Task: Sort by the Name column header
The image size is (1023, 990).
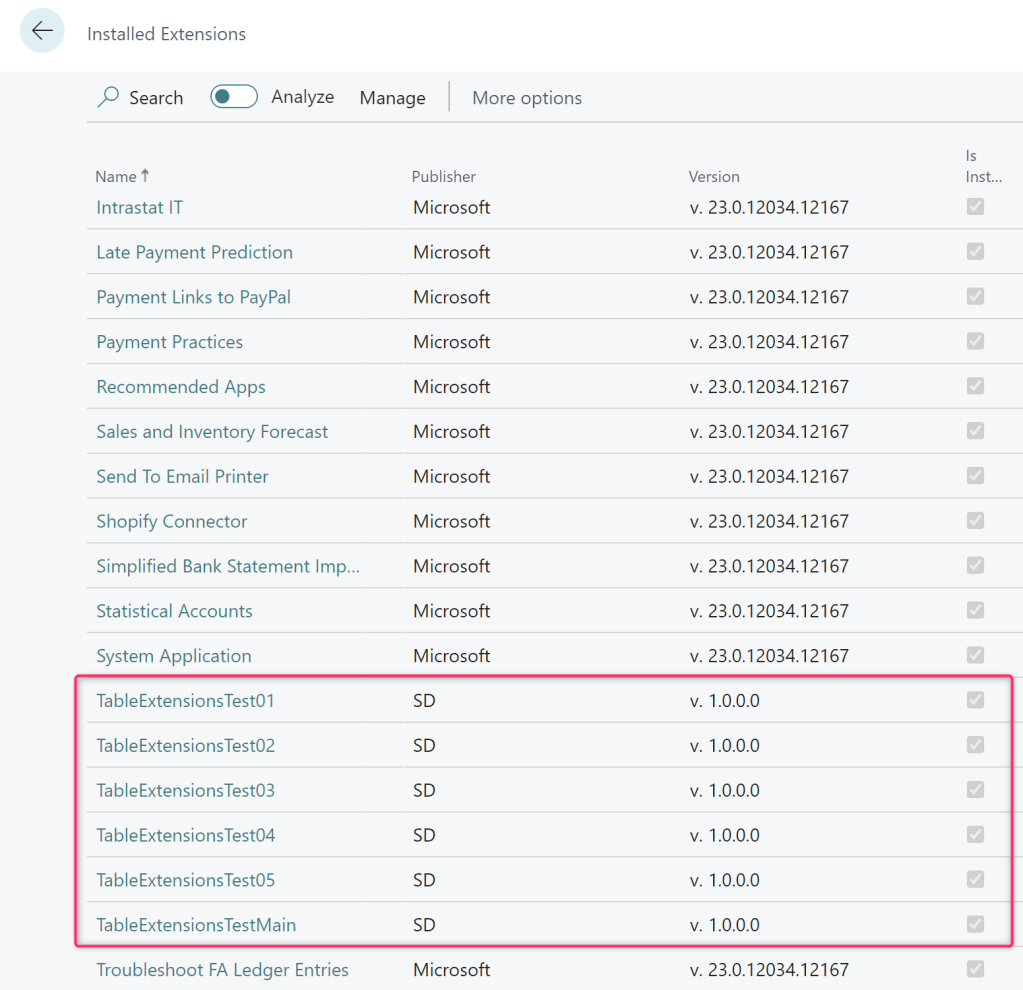Action: point(116,176)
